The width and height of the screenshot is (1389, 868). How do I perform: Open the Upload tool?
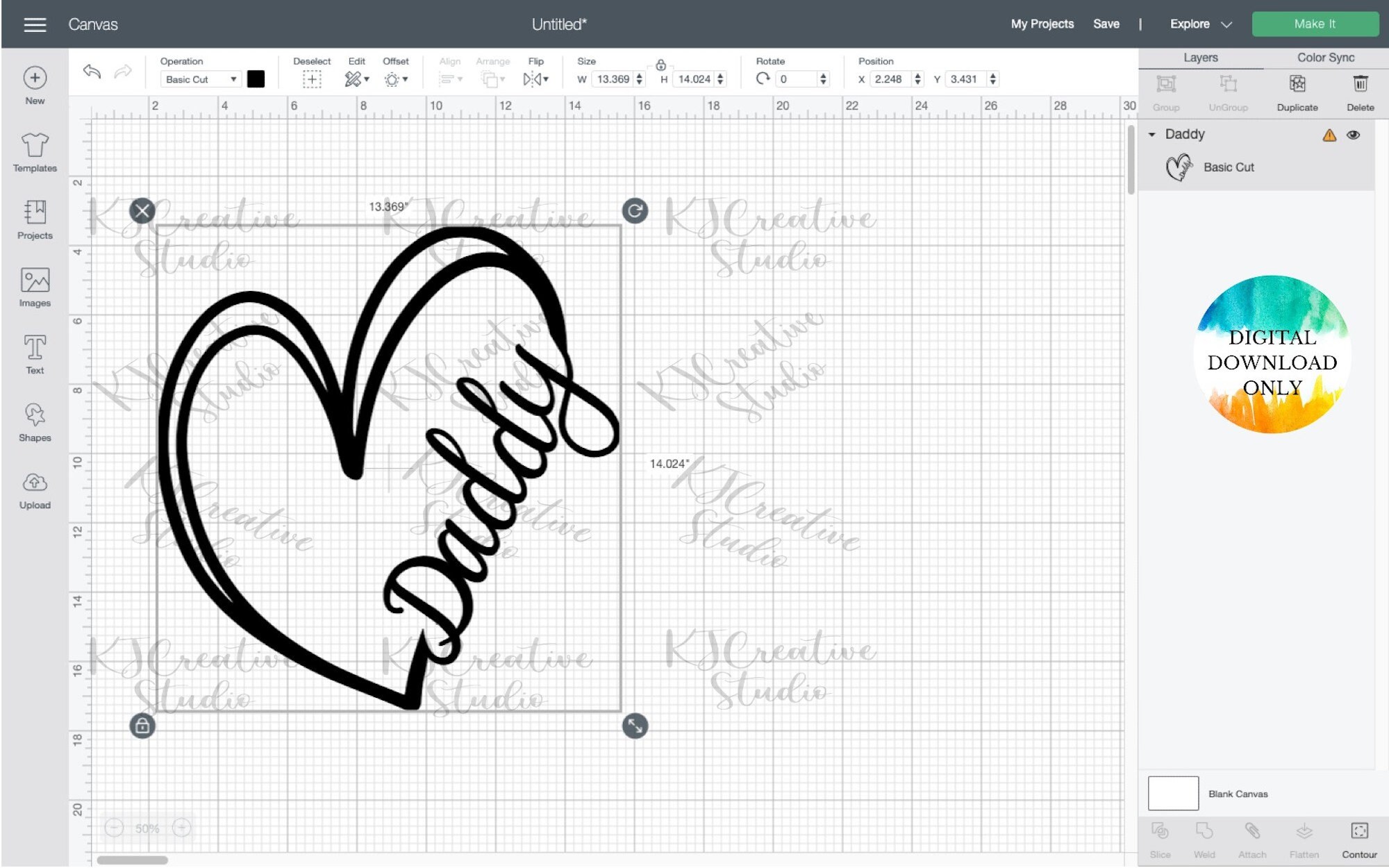pos(34,487)
